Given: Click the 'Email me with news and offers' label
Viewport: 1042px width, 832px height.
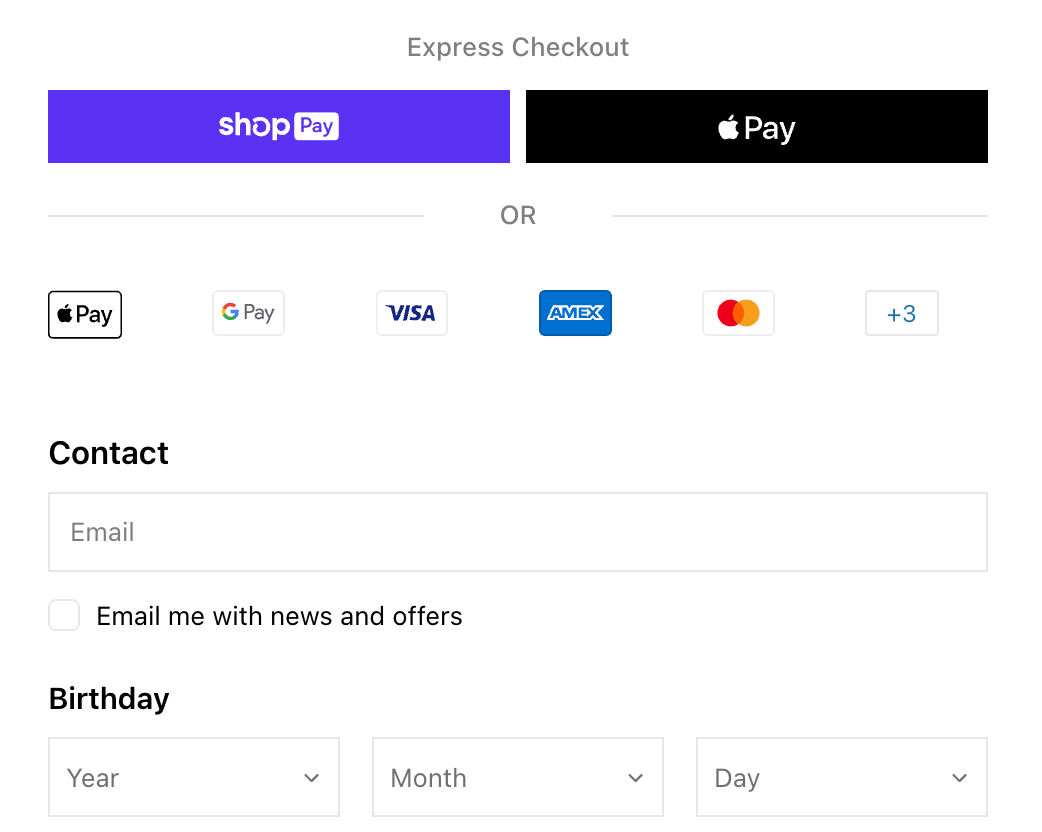Looking at the screenshot, I should coord(279,616).
